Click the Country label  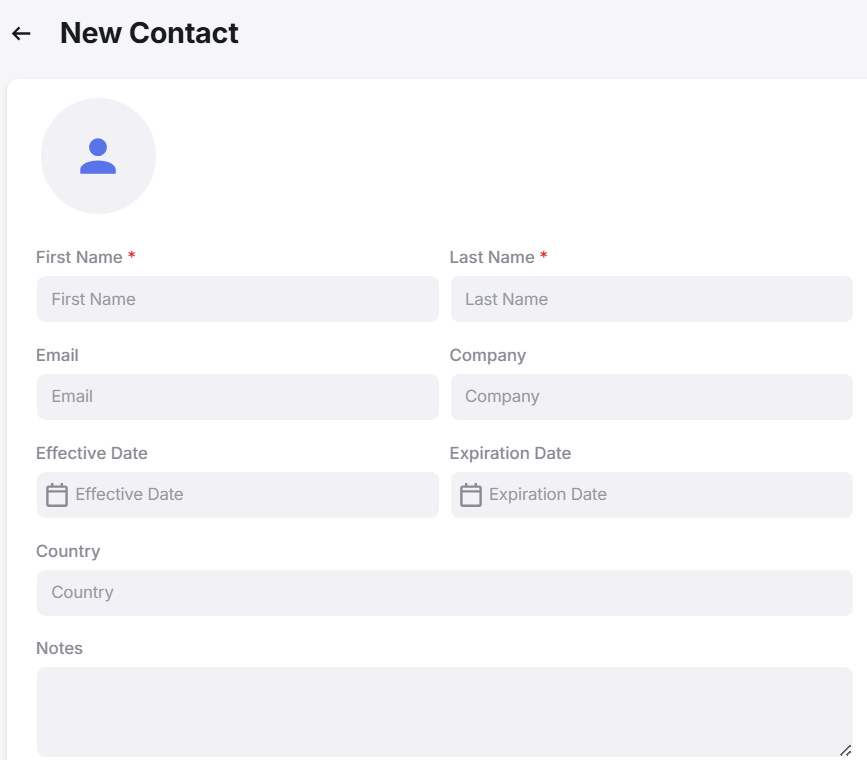tap(68, 551)
